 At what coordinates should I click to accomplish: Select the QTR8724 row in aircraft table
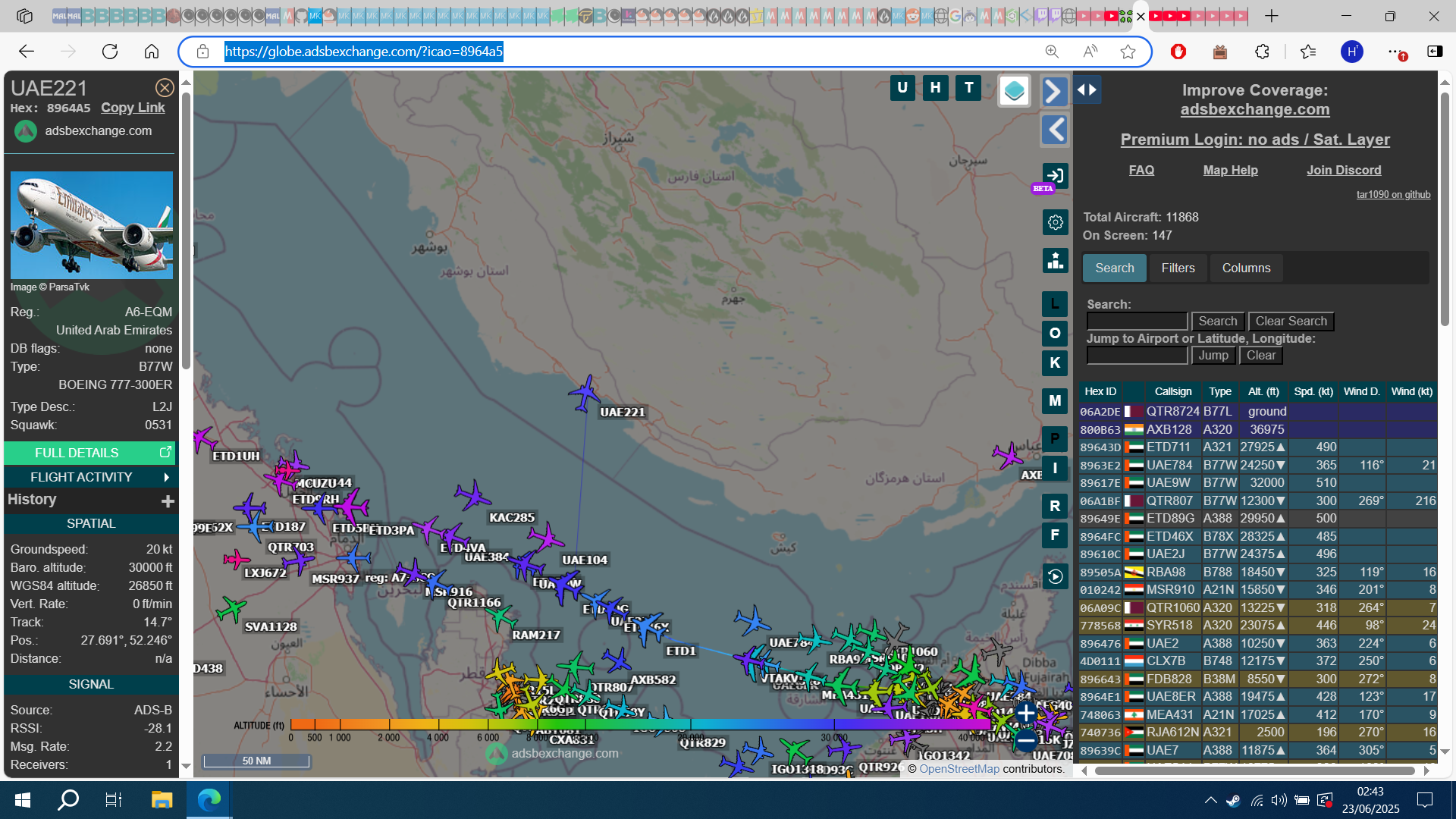click(x=1257, y=411)
